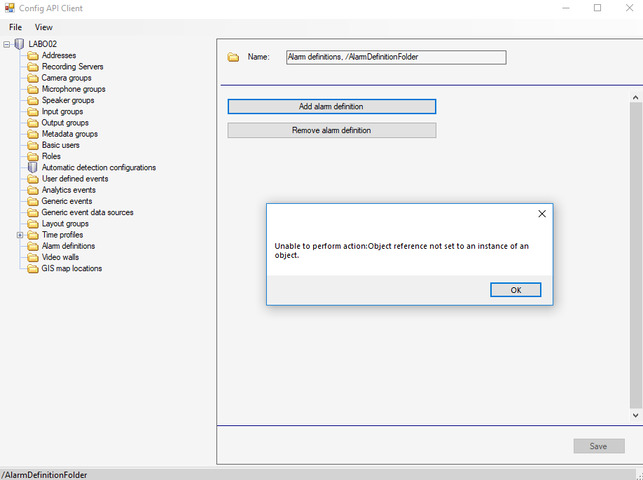The image size is (643, 480).
Task: Expand the Time profiles node
Action: pyautogui.click(x=20, y=235)
